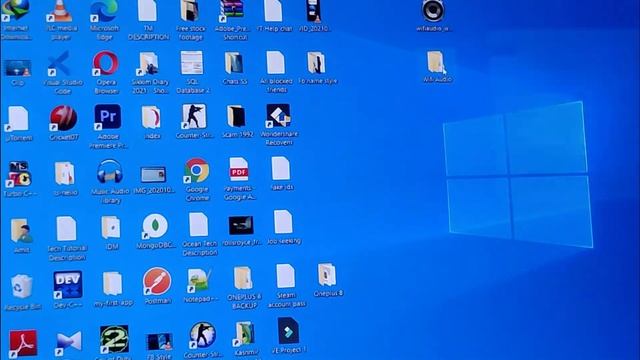Launch the Dev-C++ shortcut
The image size is (640, 360).
[x=67, y=285]
